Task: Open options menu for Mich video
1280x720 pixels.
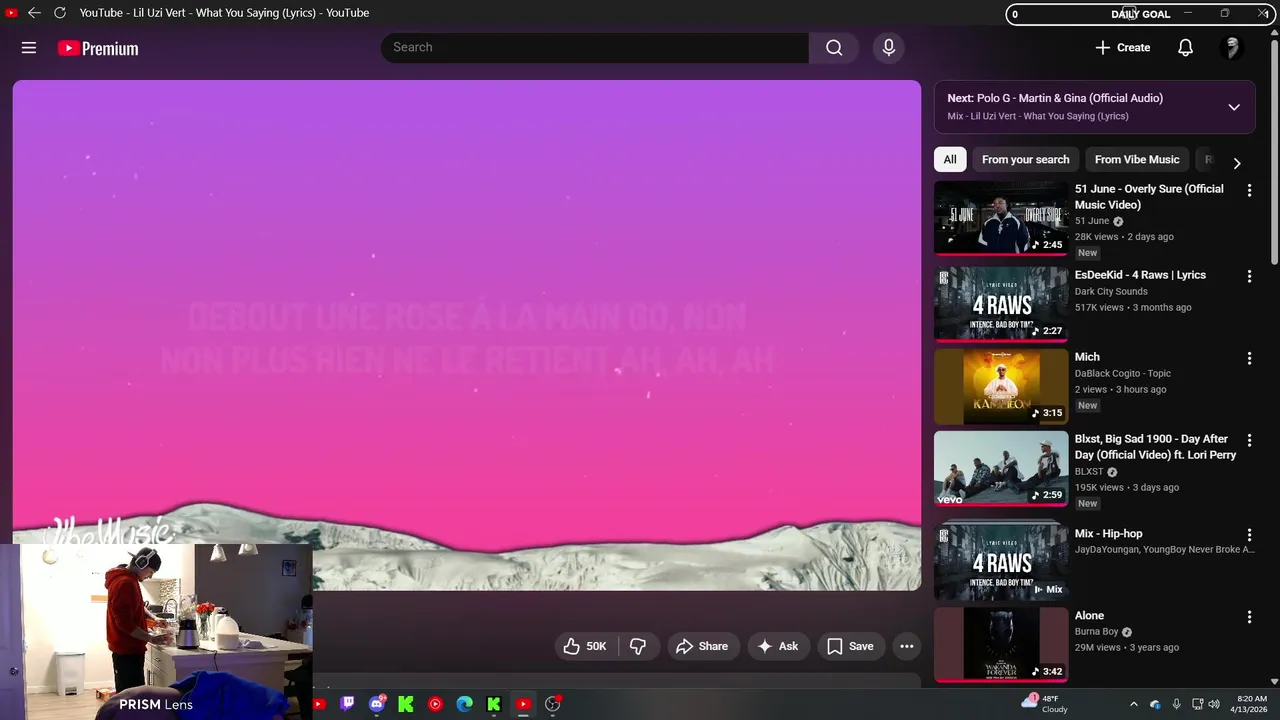Action: pyautogui.click(x=1249, y=358)
